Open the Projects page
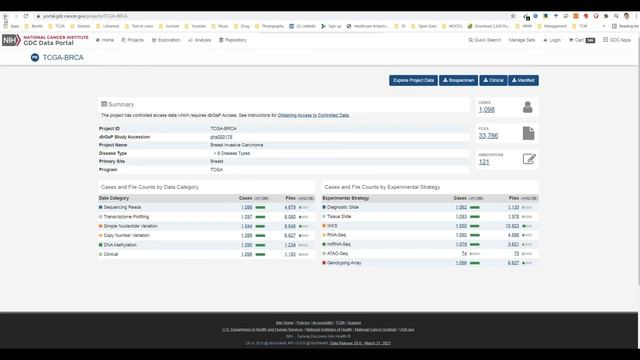Screen dimensions: 640x360 [x=133, y=40]
